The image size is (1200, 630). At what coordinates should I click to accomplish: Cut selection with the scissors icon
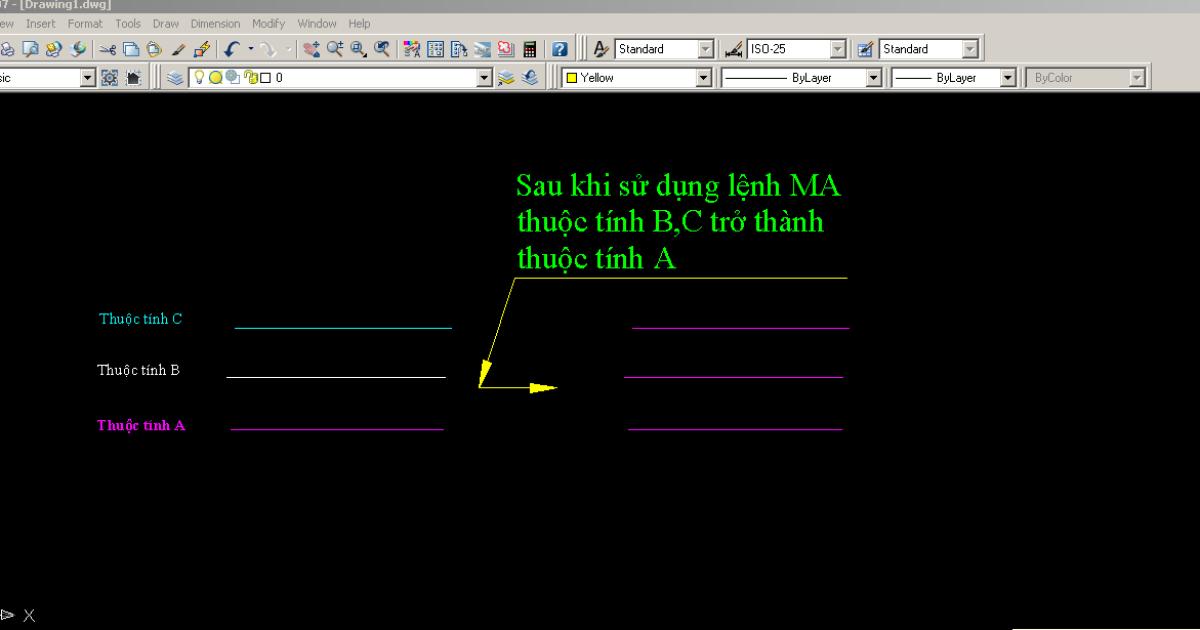[x=108, y=48]
